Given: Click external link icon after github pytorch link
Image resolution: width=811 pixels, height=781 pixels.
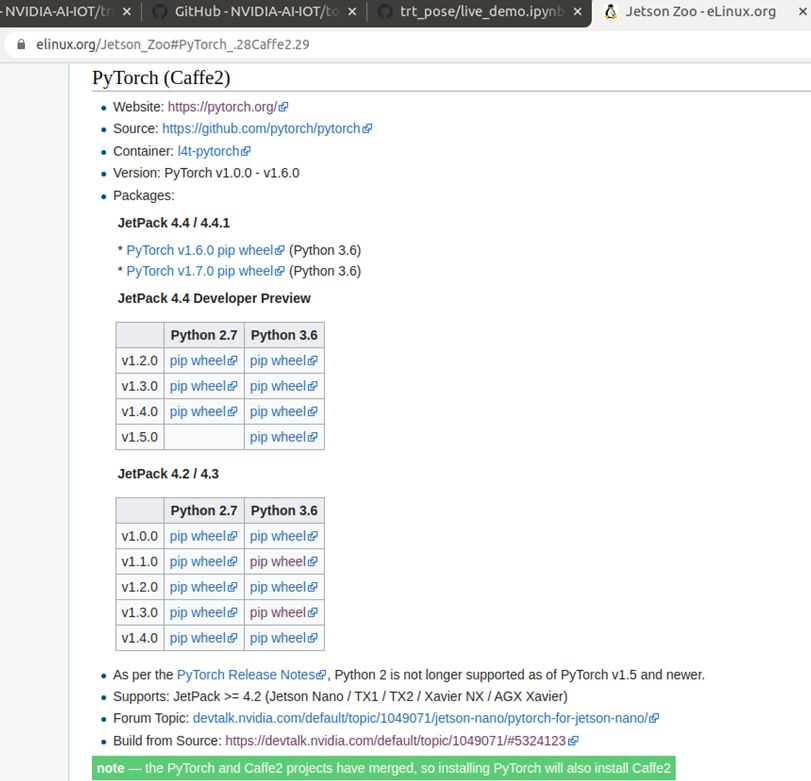Looking at the screenshot, I should [x=367, y=129].
